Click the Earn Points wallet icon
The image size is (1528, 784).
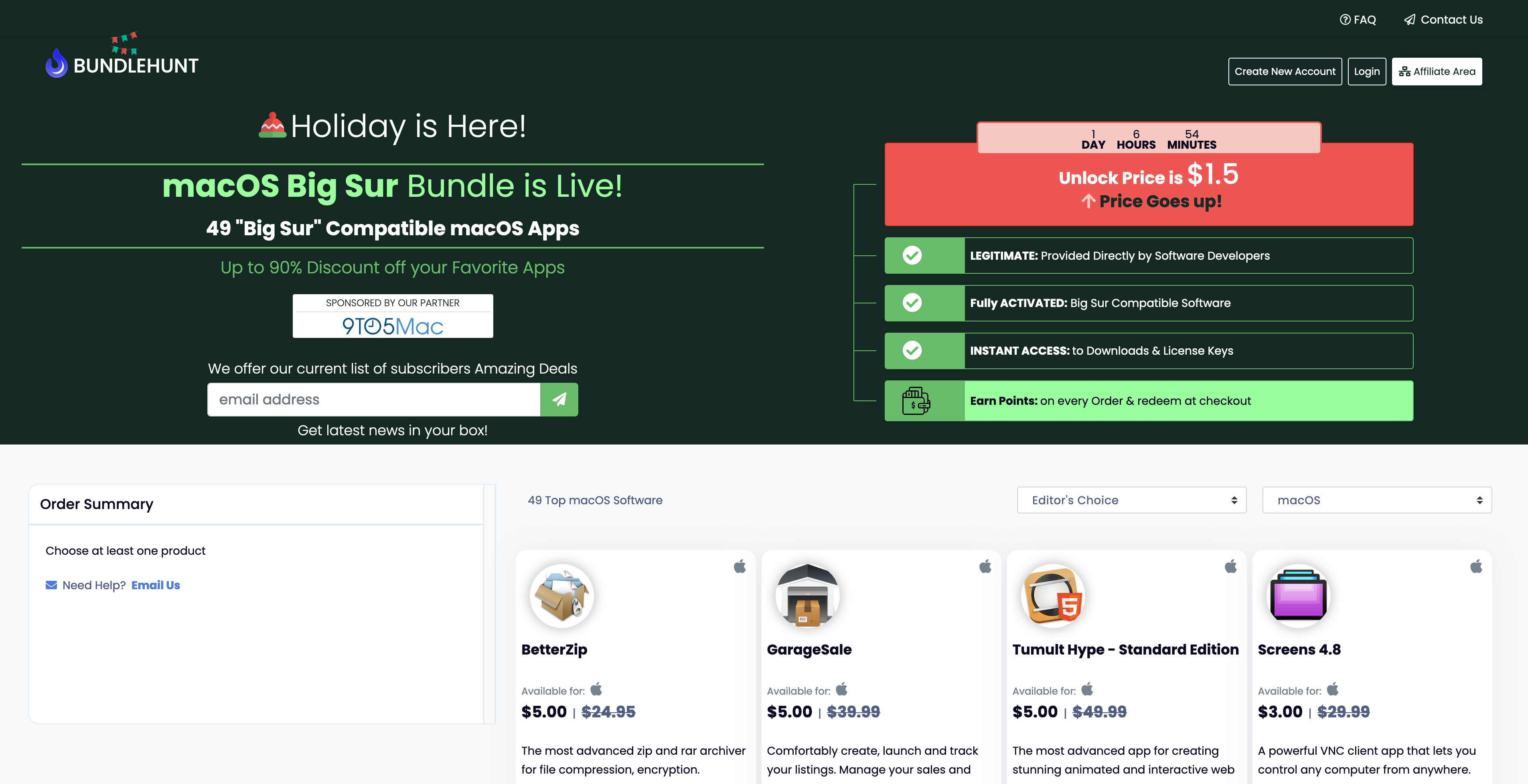[915, 401]
